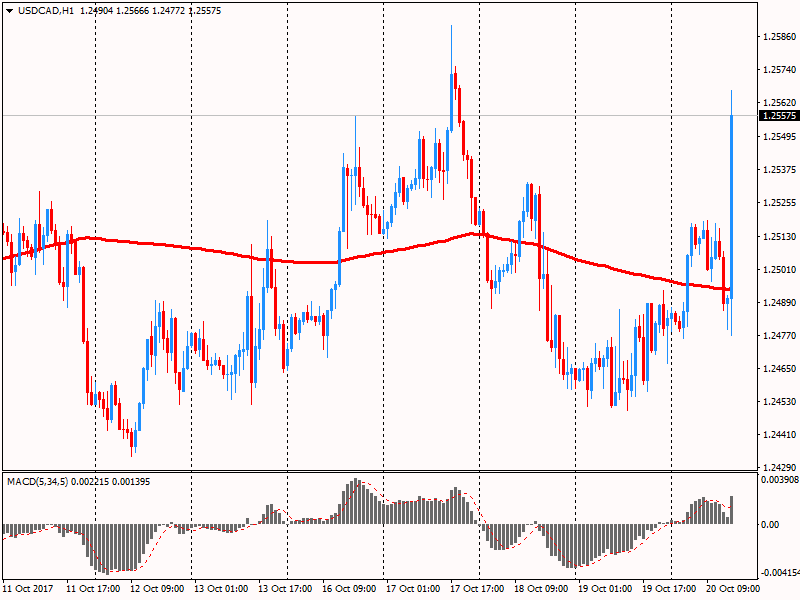
Task: Click the OHLC values 1.24904 1.25666 1.24772 1.25575
Action: [151, 11]
